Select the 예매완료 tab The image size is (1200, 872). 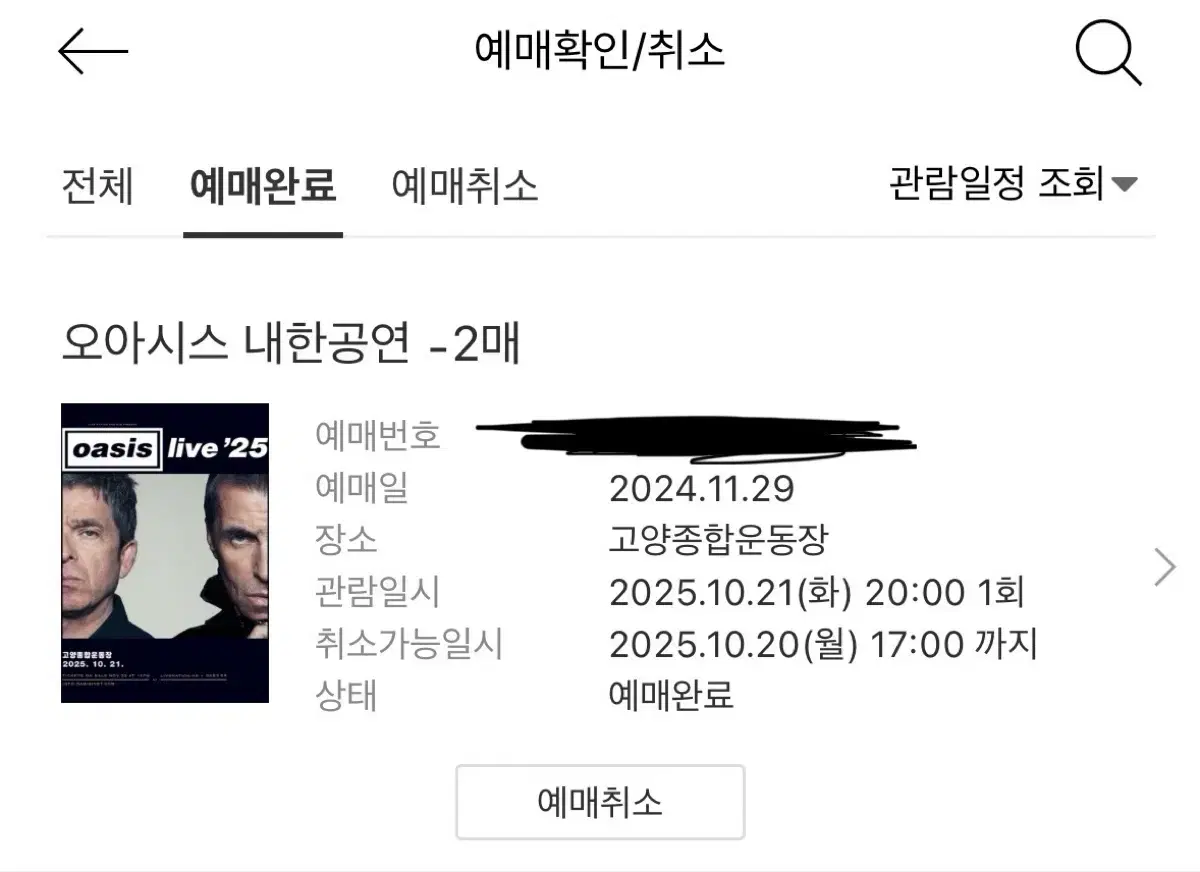coord(263,186)
